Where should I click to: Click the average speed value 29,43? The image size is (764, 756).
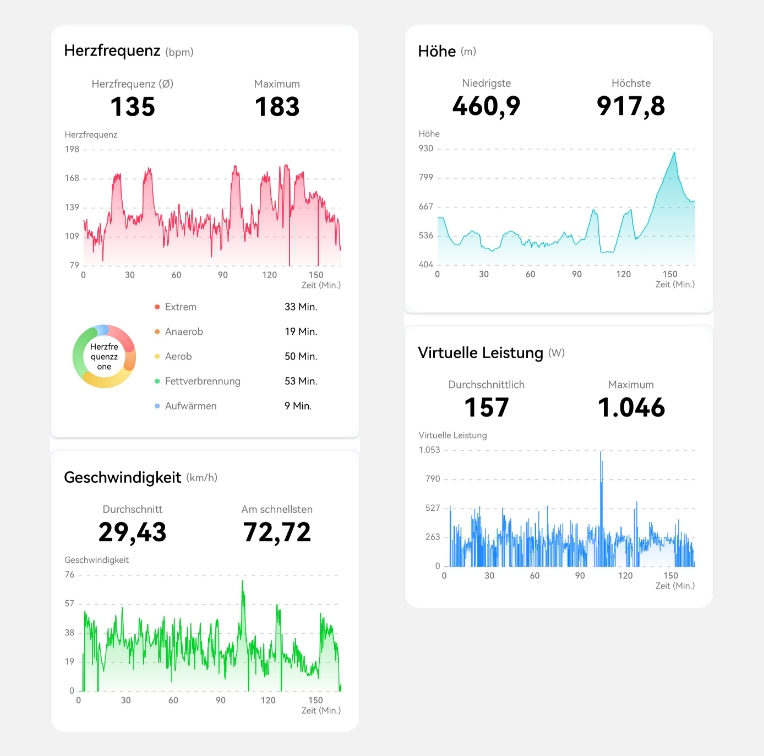(132, 532)
